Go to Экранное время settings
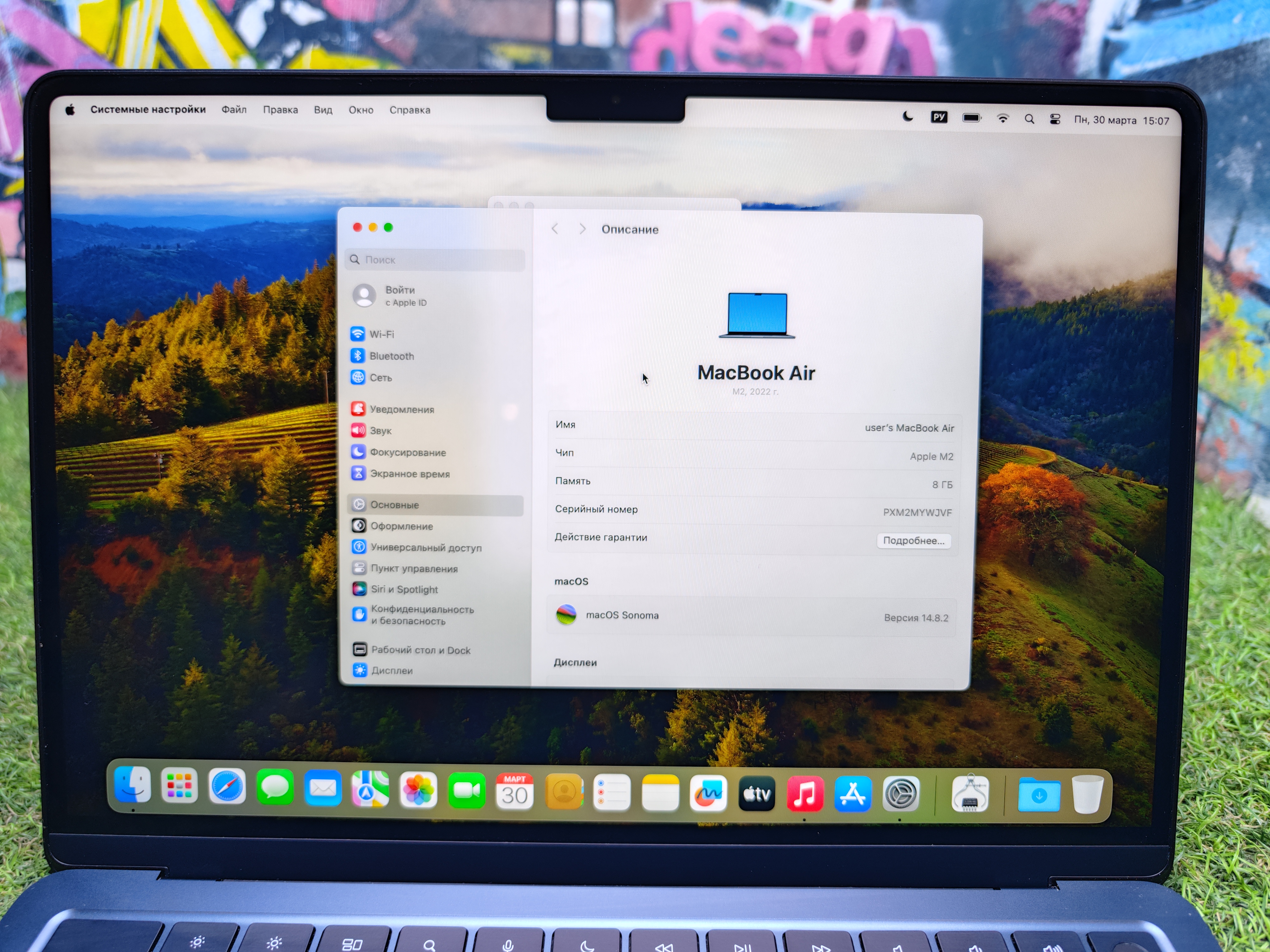This screenshot has width=1270, height=952. (x=409, y=474)
